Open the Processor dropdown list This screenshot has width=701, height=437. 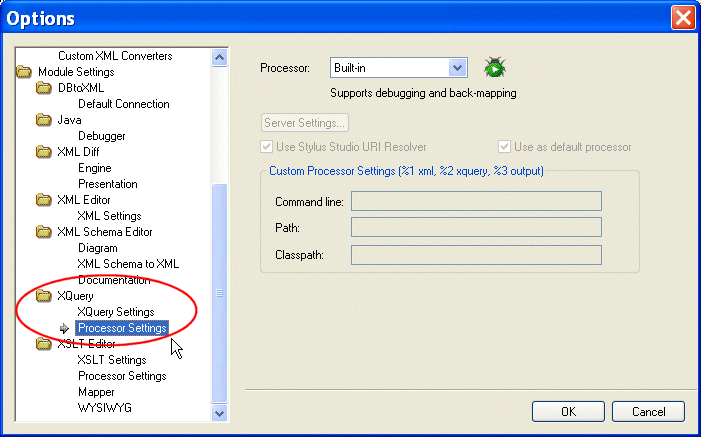458,68
